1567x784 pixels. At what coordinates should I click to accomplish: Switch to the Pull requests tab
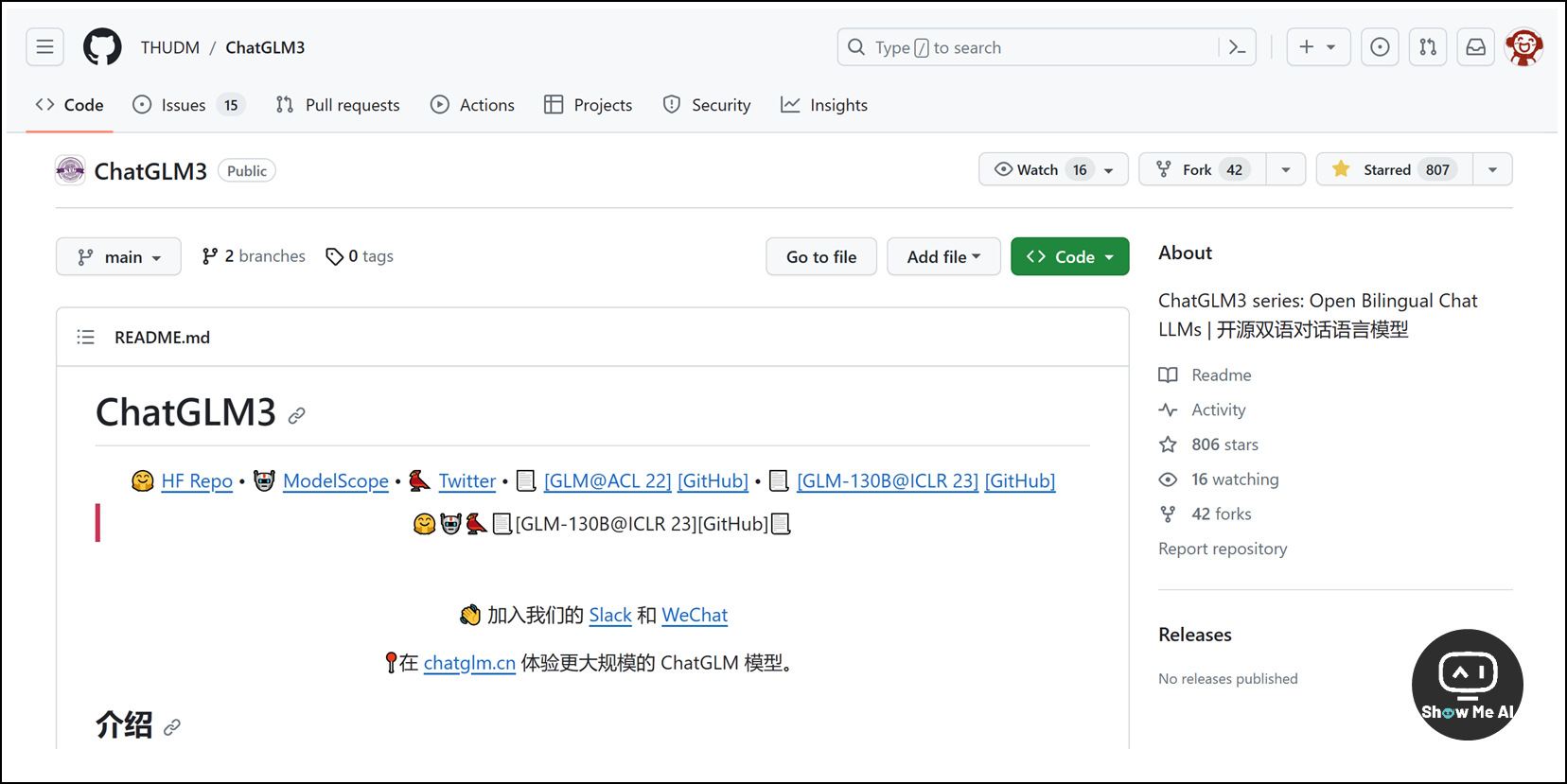tap(338, 105)
